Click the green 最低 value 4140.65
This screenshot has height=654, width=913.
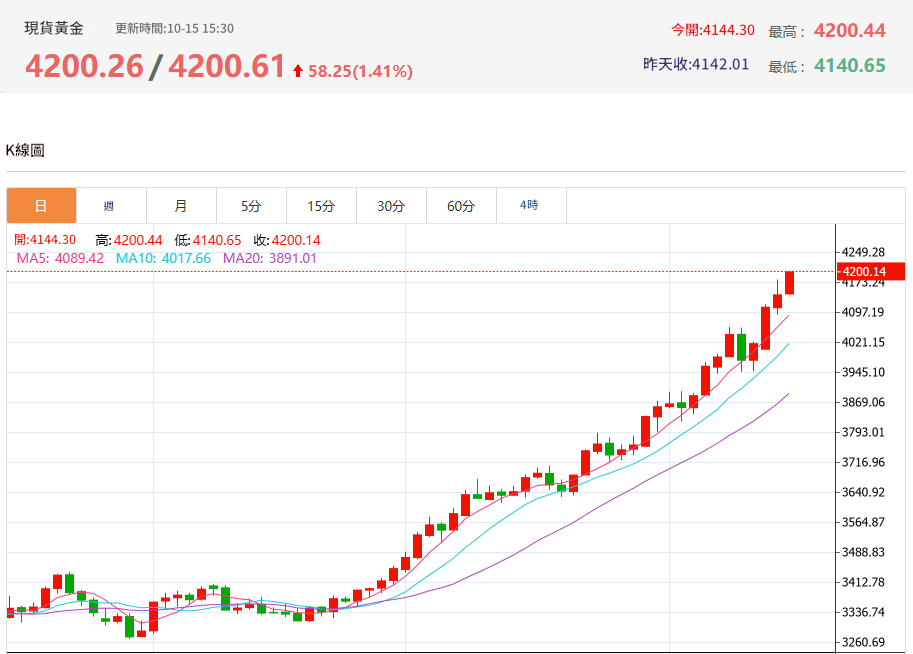click(x=849, y=66)
